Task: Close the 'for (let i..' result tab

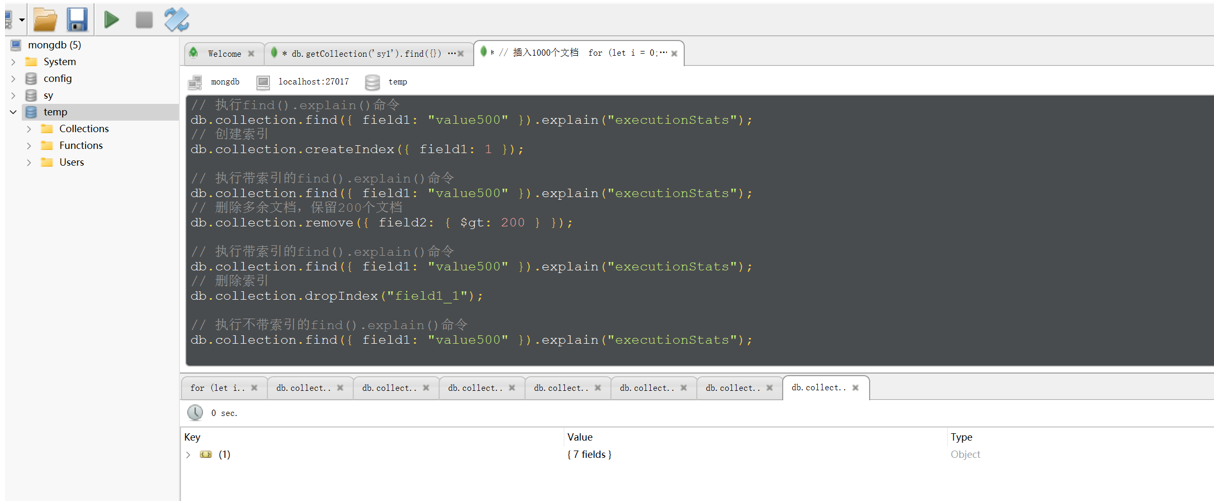Action: click(x=254, y=388)
